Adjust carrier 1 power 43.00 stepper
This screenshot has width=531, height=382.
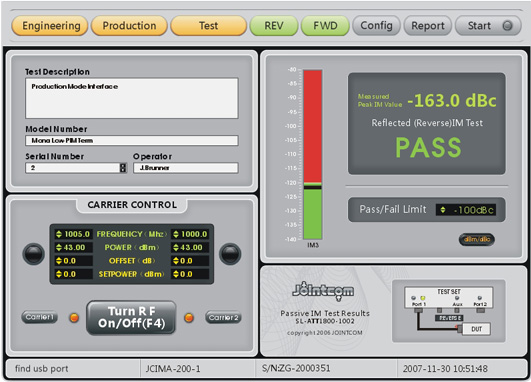point(59,248)
